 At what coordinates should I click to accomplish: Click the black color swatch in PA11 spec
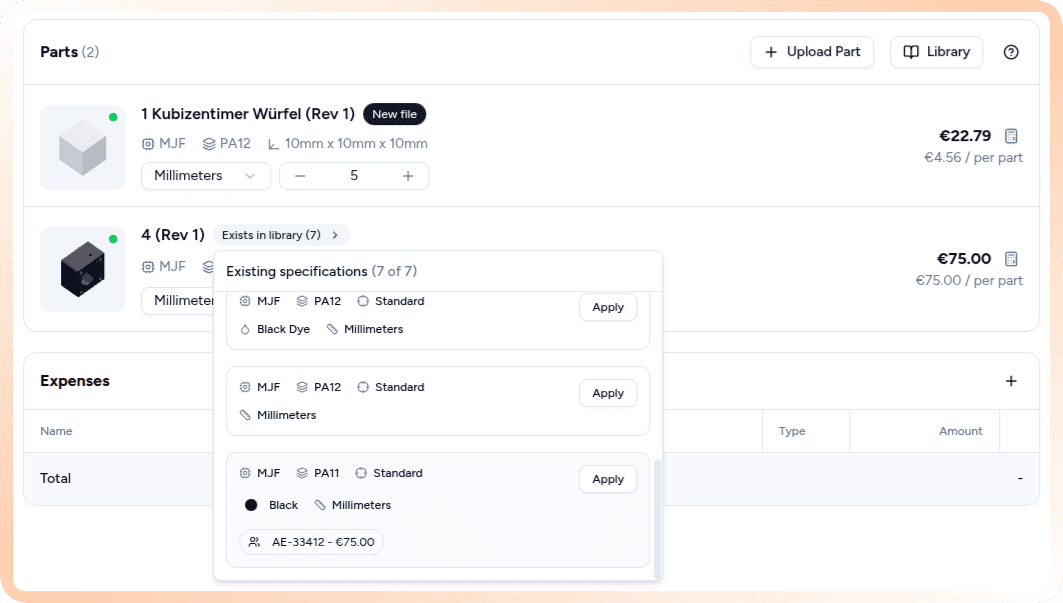(251, 505)
